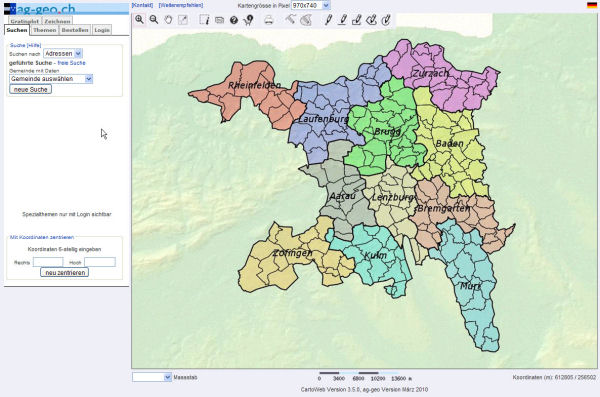Expand the Gemeinde auswählen dropdown

[x=51, y=79]
